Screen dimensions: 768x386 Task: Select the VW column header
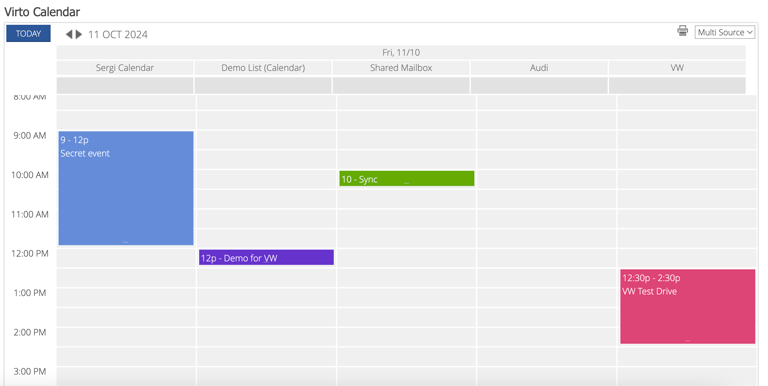tap(677, 68)
